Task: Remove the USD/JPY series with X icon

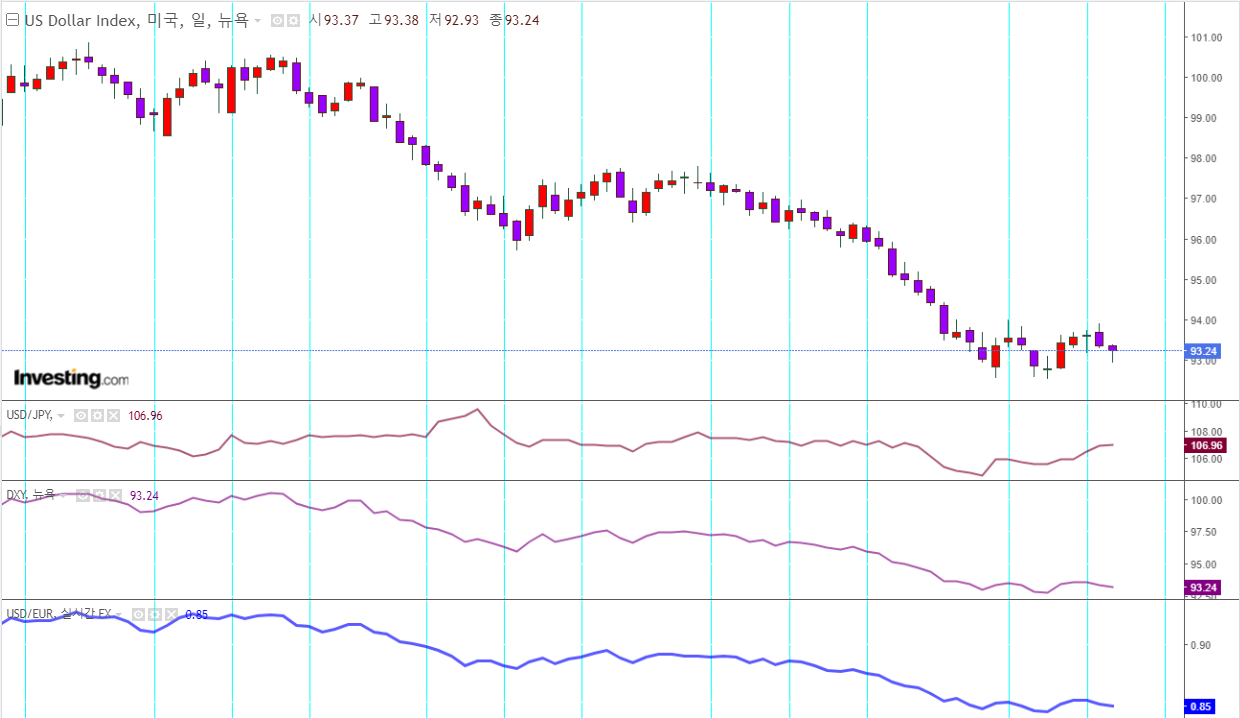Action: tap(113, 416)
